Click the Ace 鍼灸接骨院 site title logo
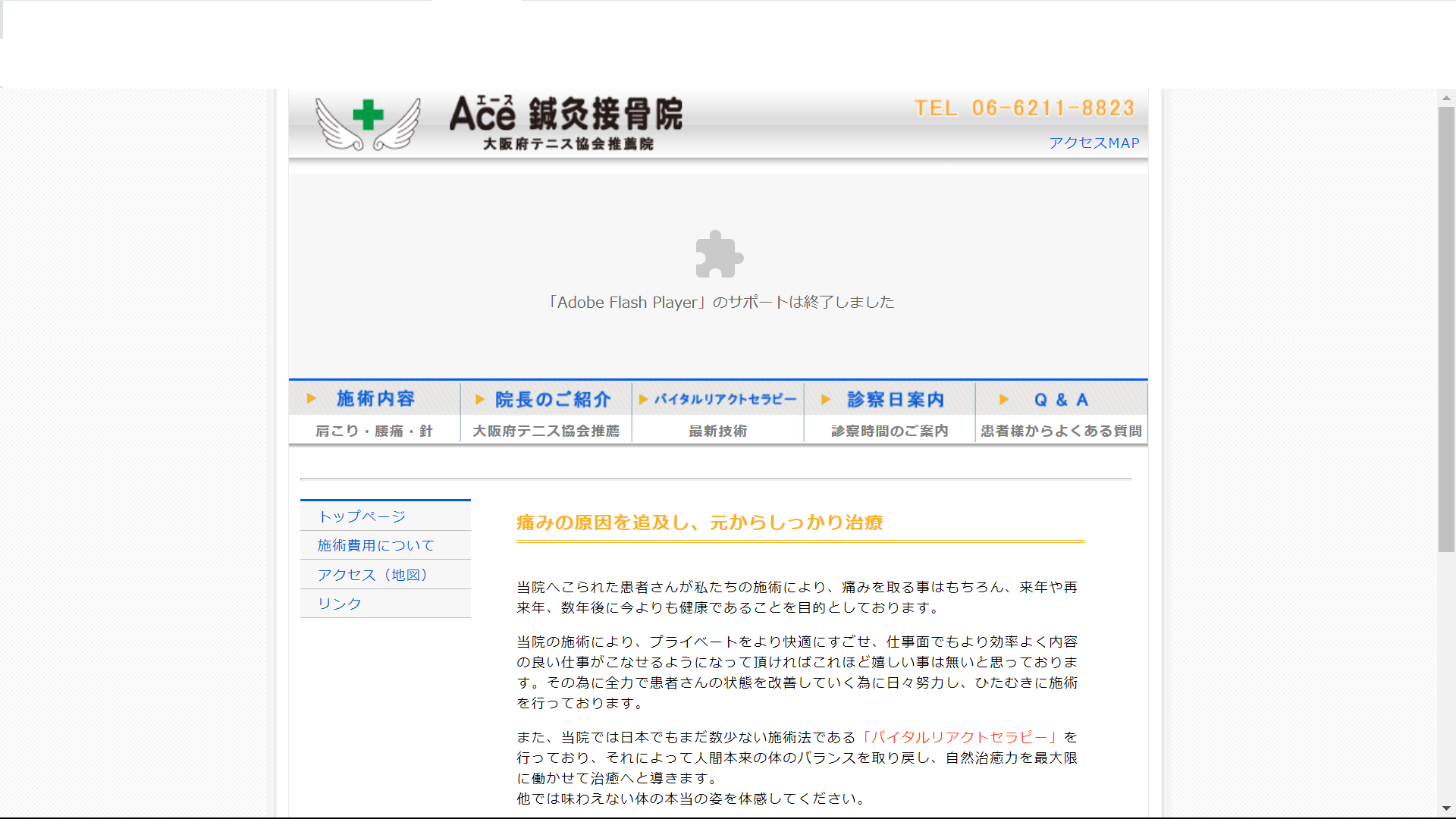Screen dimensions: 1456x819 pos(566,123)
